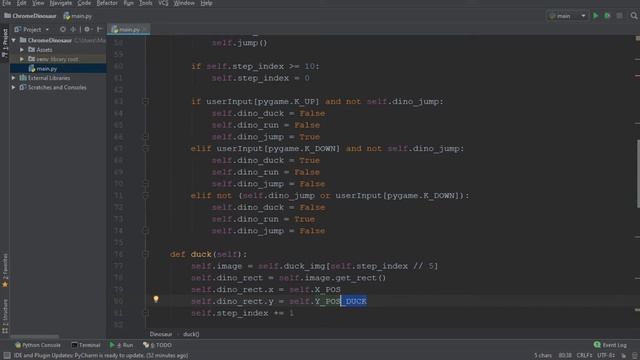Click the cursor position indicator in status bar
The width and height of the screenshot is (640, 360).
pos(565,356)
